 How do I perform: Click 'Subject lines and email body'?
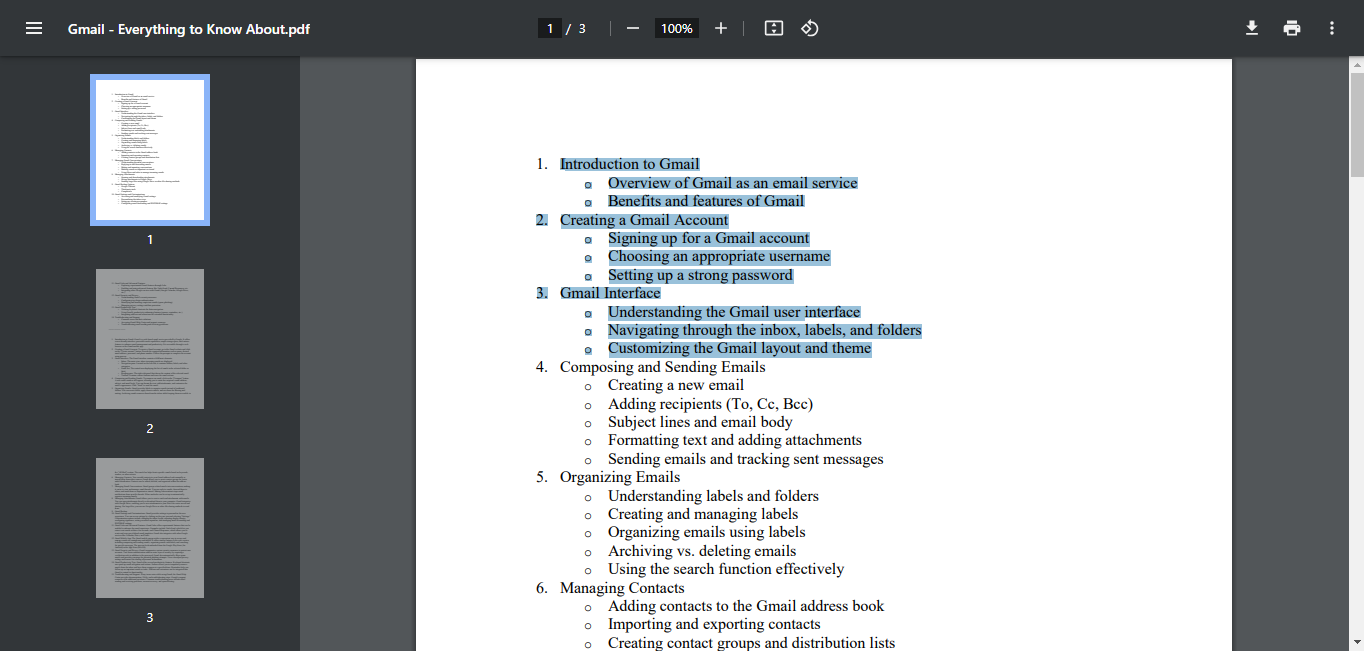click(700, 422)
